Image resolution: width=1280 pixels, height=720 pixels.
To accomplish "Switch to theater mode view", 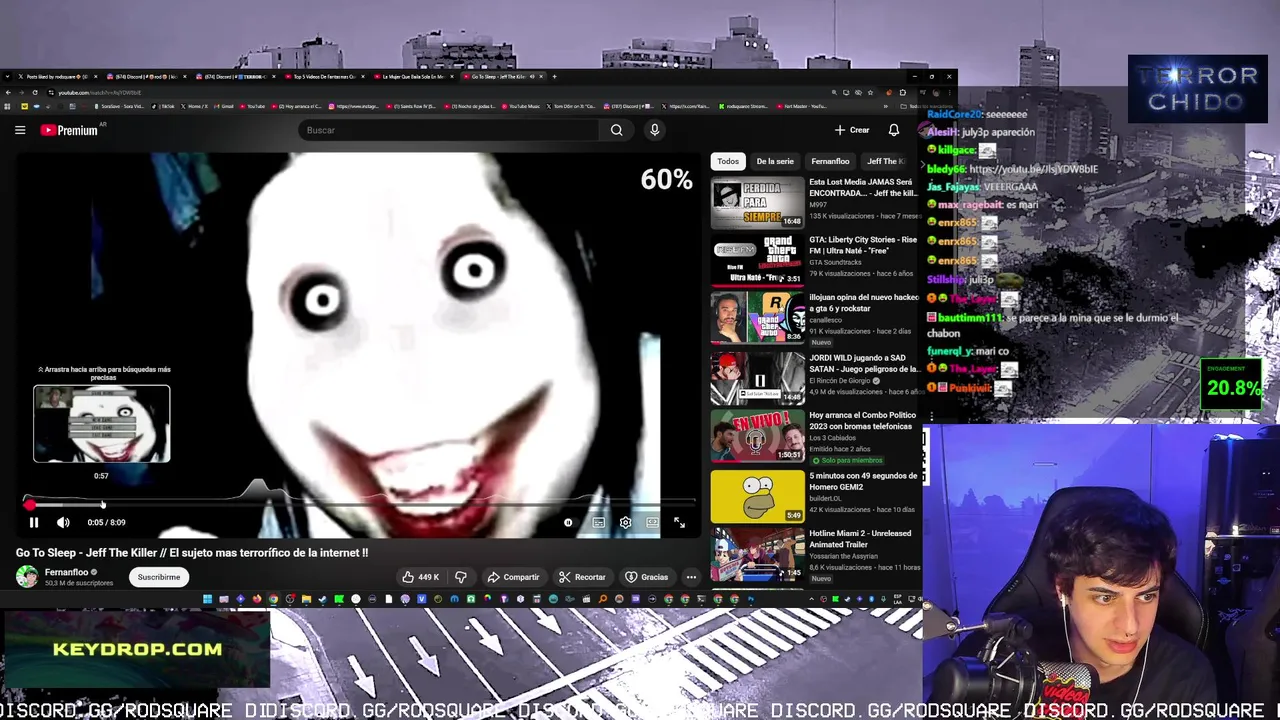I will click(x=652, y=522).
